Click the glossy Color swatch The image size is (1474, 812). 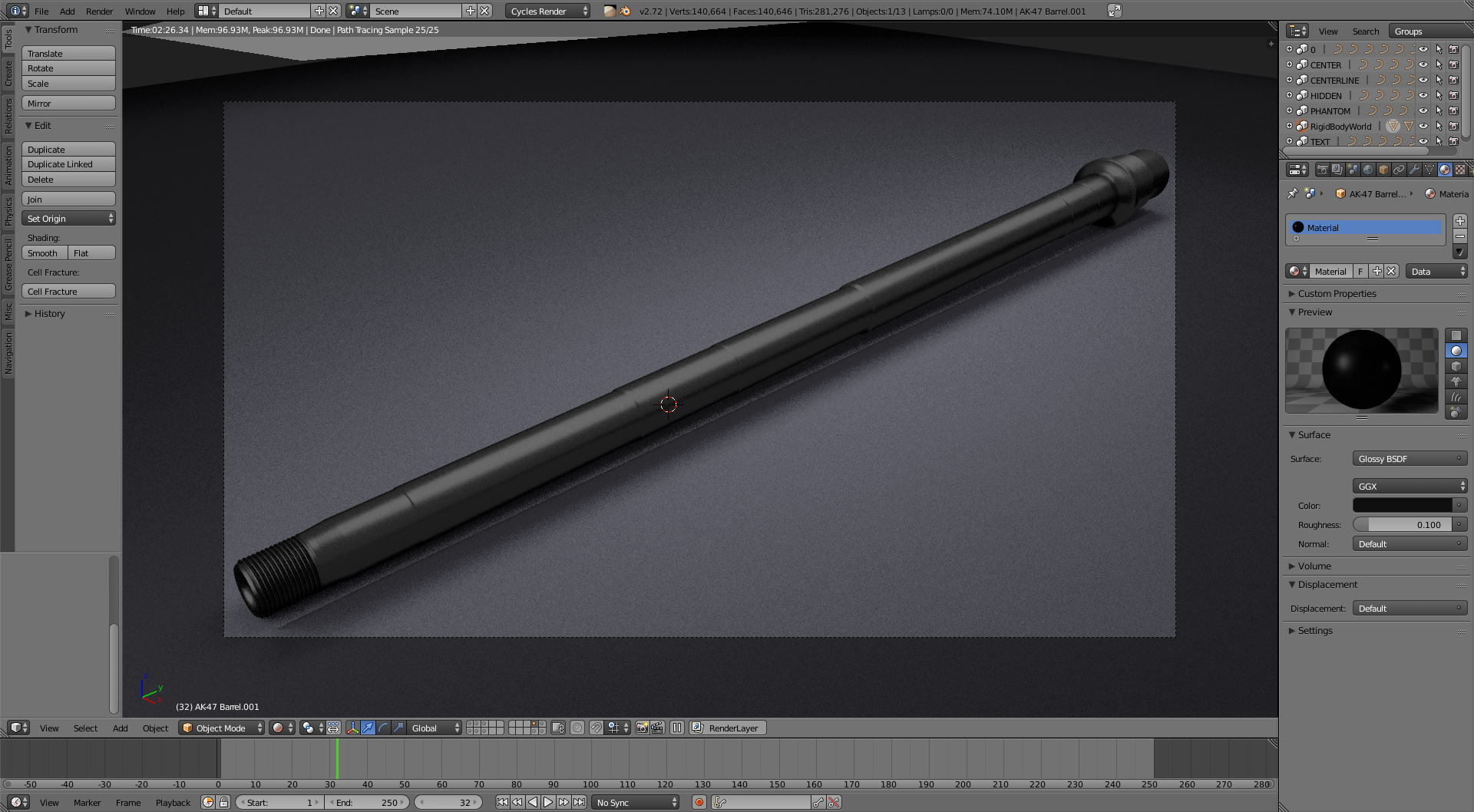(x=1403, y=505)
